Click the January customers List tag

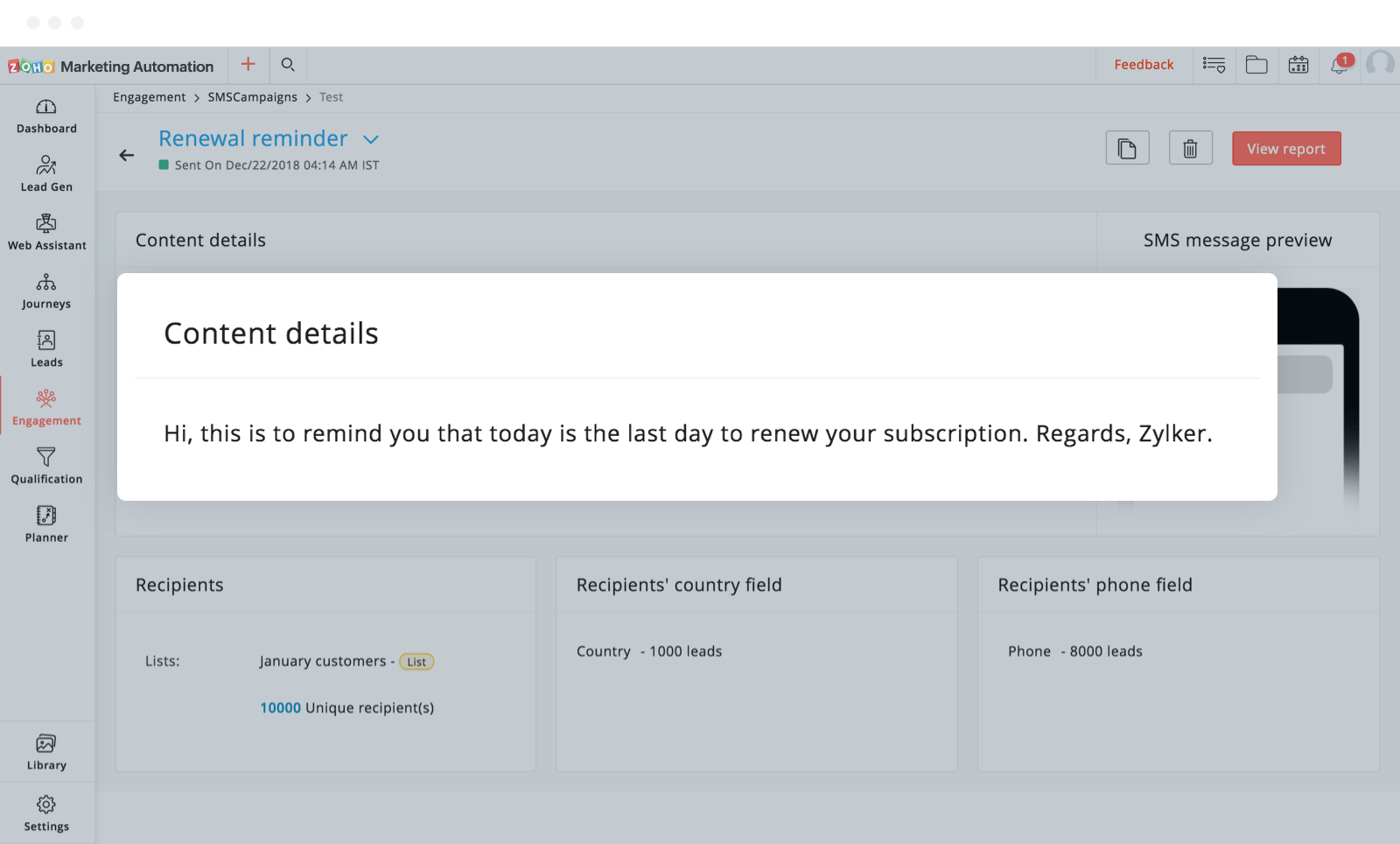[x=416, y=662]
